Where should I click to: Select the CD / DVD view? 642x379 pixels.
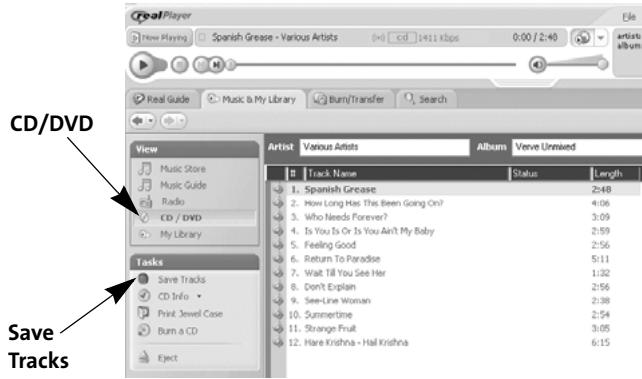click(x=195, y=218)
